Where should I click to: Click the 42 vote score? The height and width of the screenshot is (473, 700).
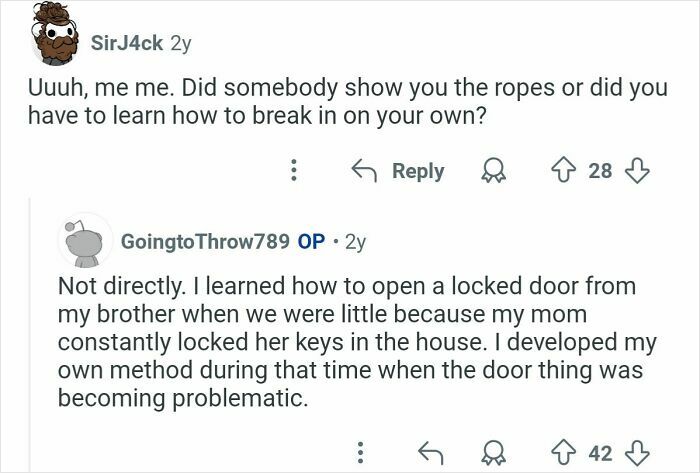coord(600,453)
